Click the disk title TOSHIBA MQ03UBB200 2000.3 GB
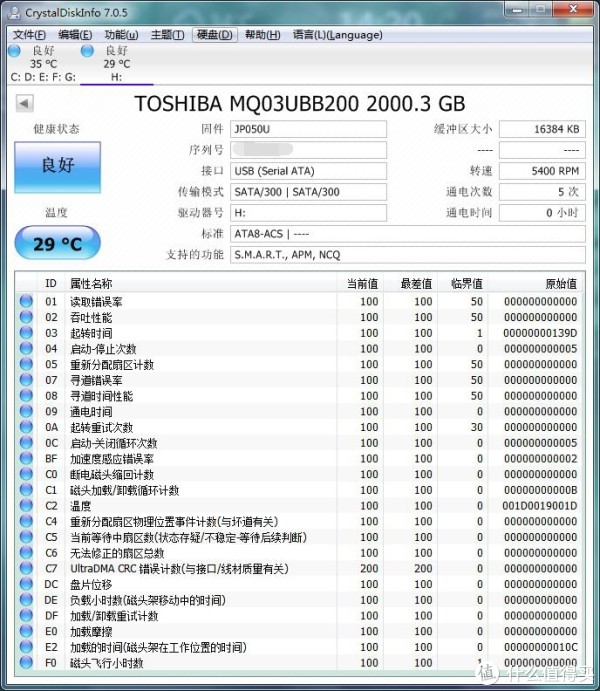 click(300, 104)
